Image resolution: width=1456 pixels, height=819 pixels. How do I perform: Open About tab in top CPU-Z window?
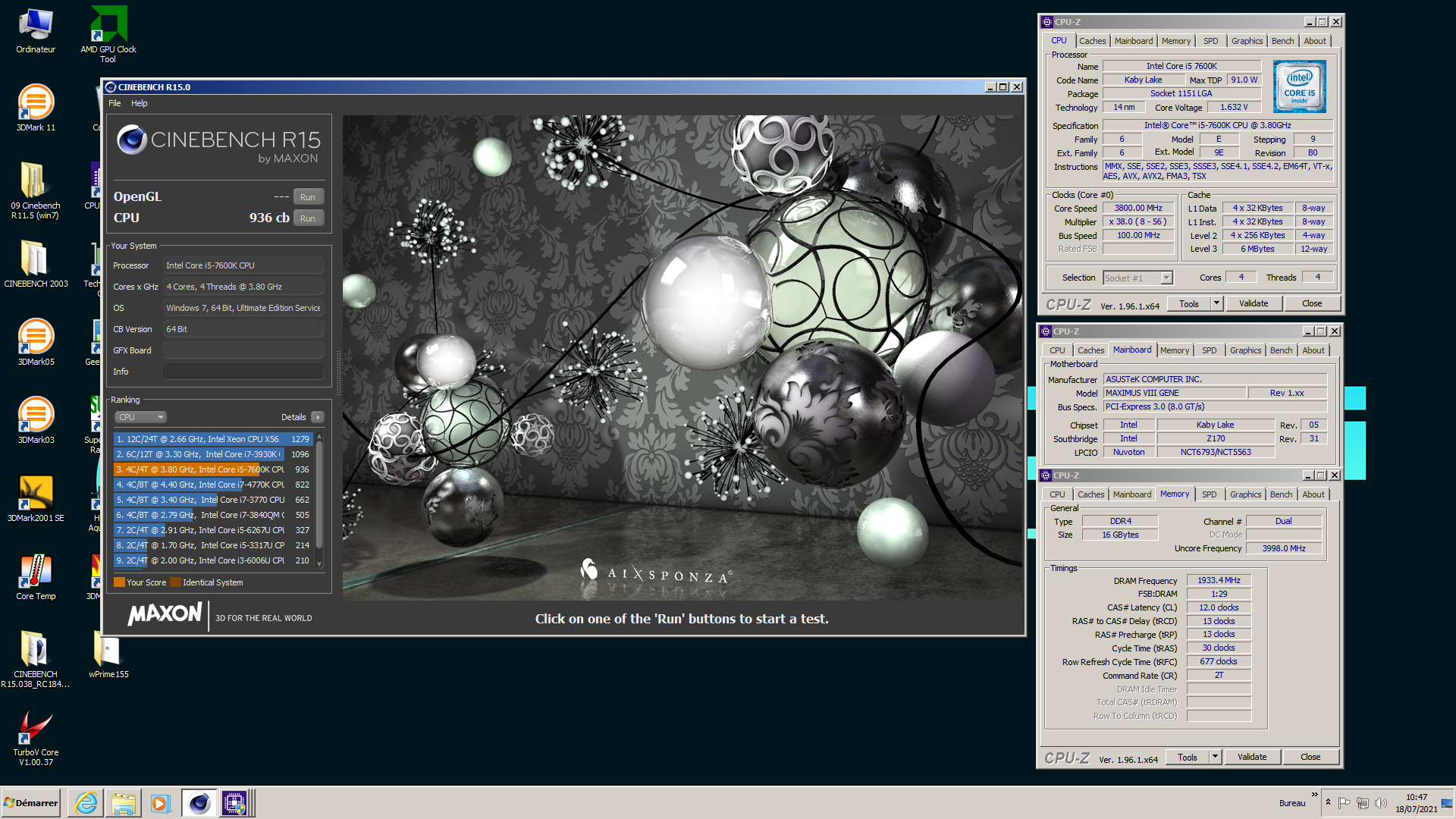pos(1315,41)
